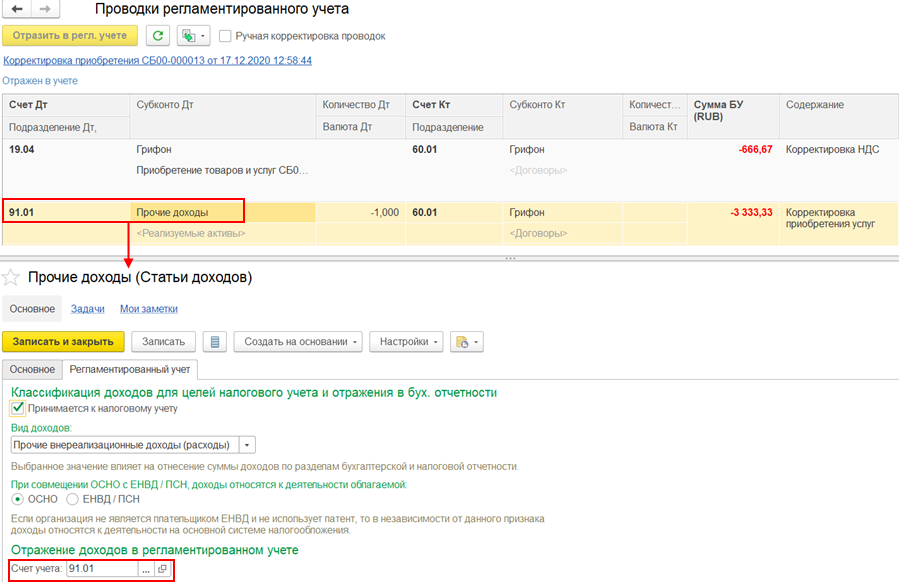The height and width of the screenshot is (583, 899).
Task: Choose an account via the ellipsis button in Счет учета
Action: (146, 569)
